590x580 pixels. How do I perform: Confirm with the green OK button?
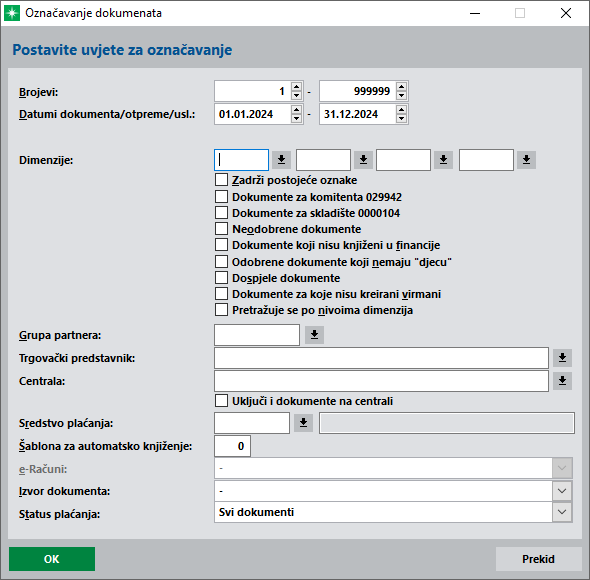52,559
